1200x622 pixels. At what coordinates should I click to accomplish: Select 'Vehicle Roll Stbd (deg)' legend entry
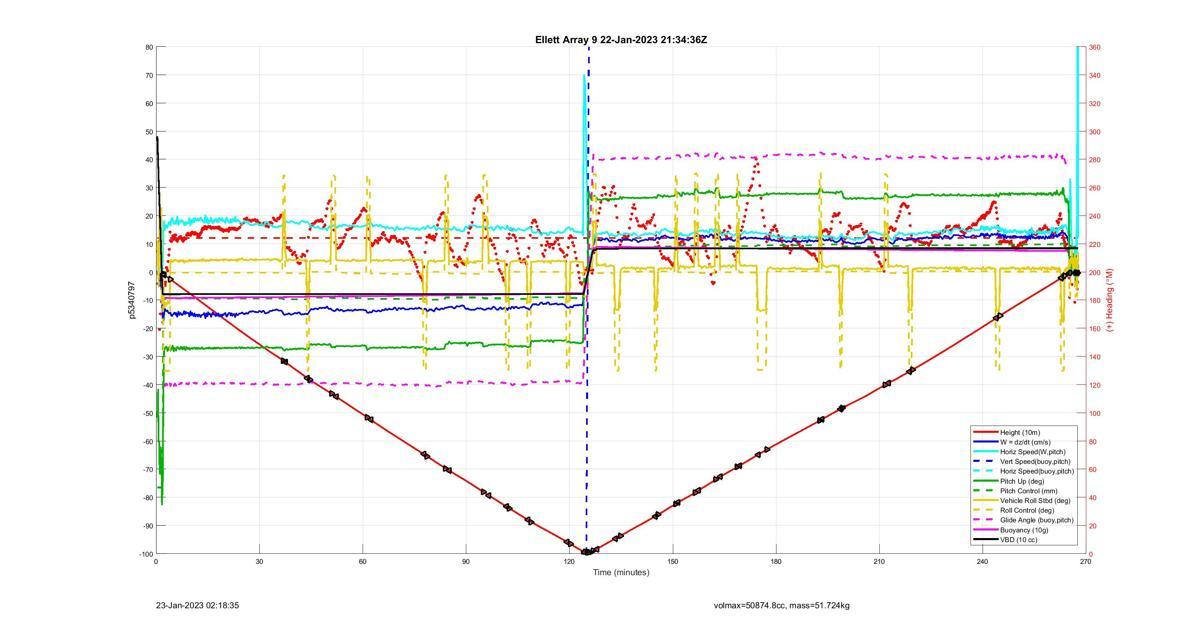pyautogui.click(x=1035, y=500)
